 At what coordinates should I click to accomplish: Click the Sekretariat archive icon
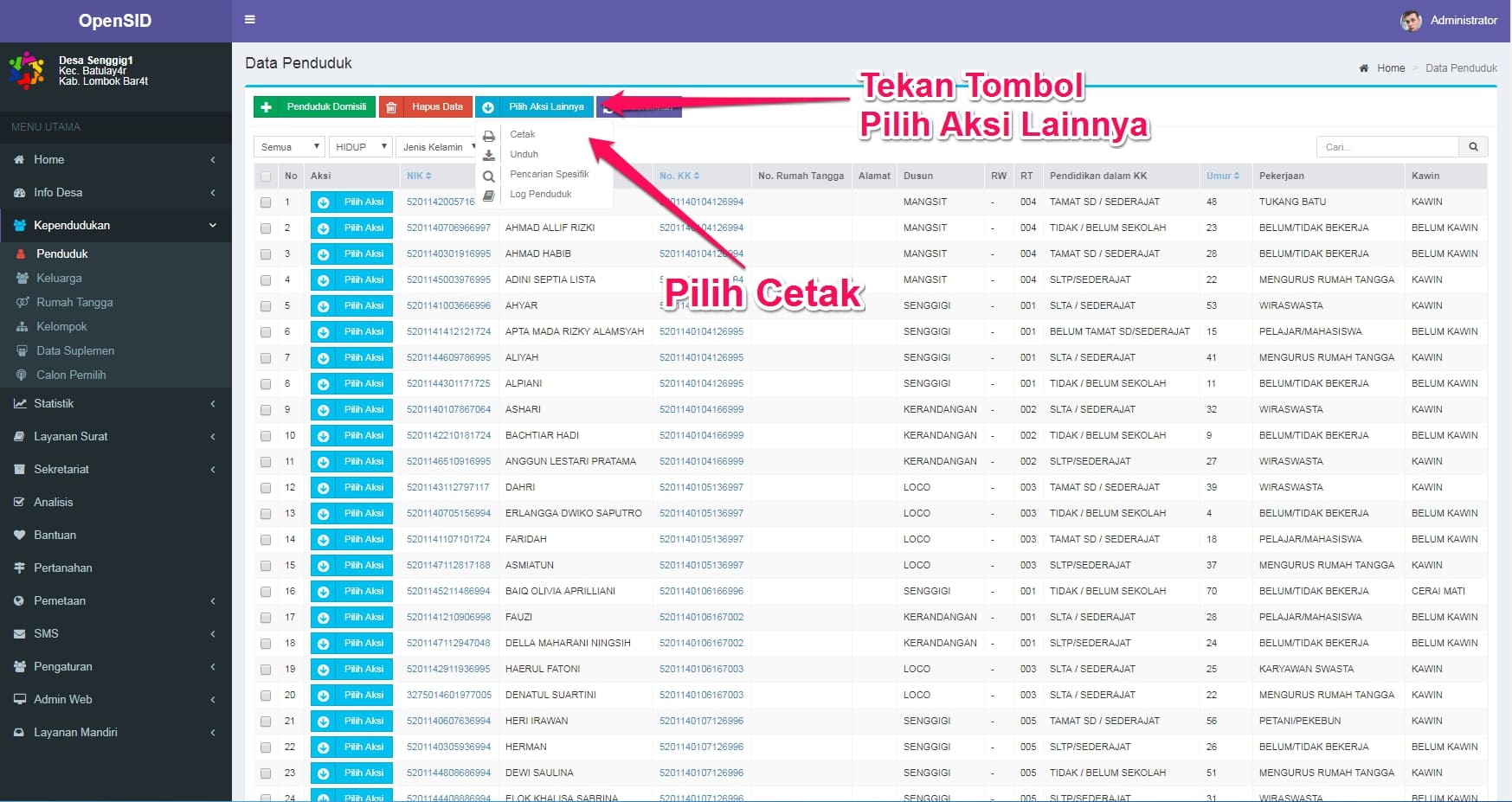pos(20,469)
